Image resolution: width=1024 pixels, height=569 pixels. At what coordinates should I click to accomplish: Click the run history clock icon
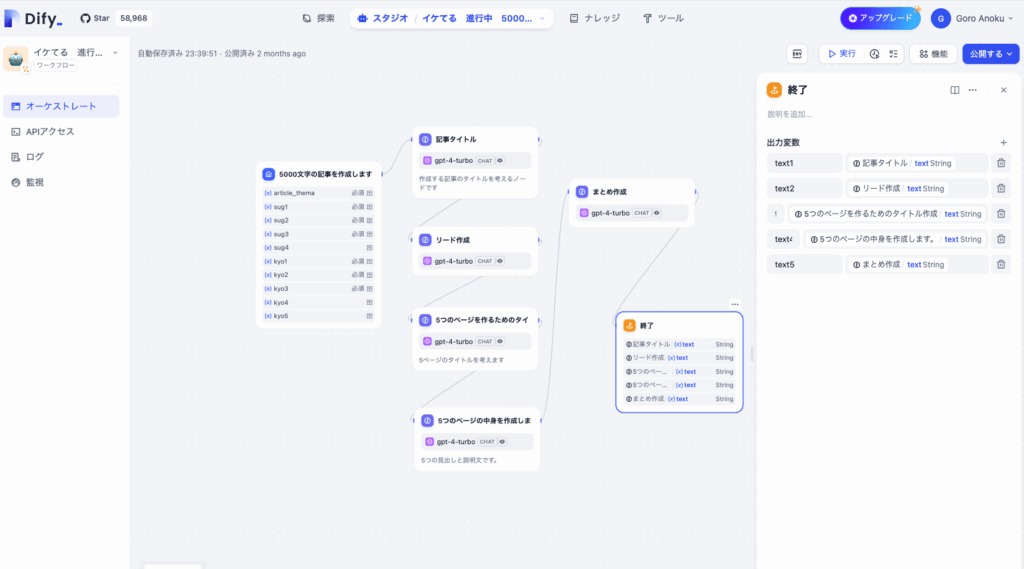point(874,54)
